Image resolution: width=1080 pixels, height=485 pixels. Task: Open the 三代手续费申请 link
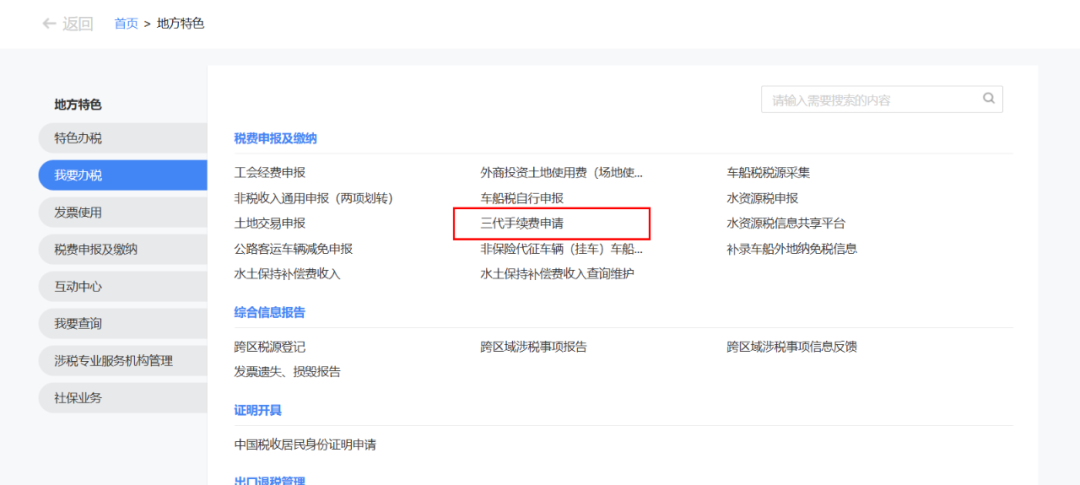pyautogui.click(x=522, y=223)
